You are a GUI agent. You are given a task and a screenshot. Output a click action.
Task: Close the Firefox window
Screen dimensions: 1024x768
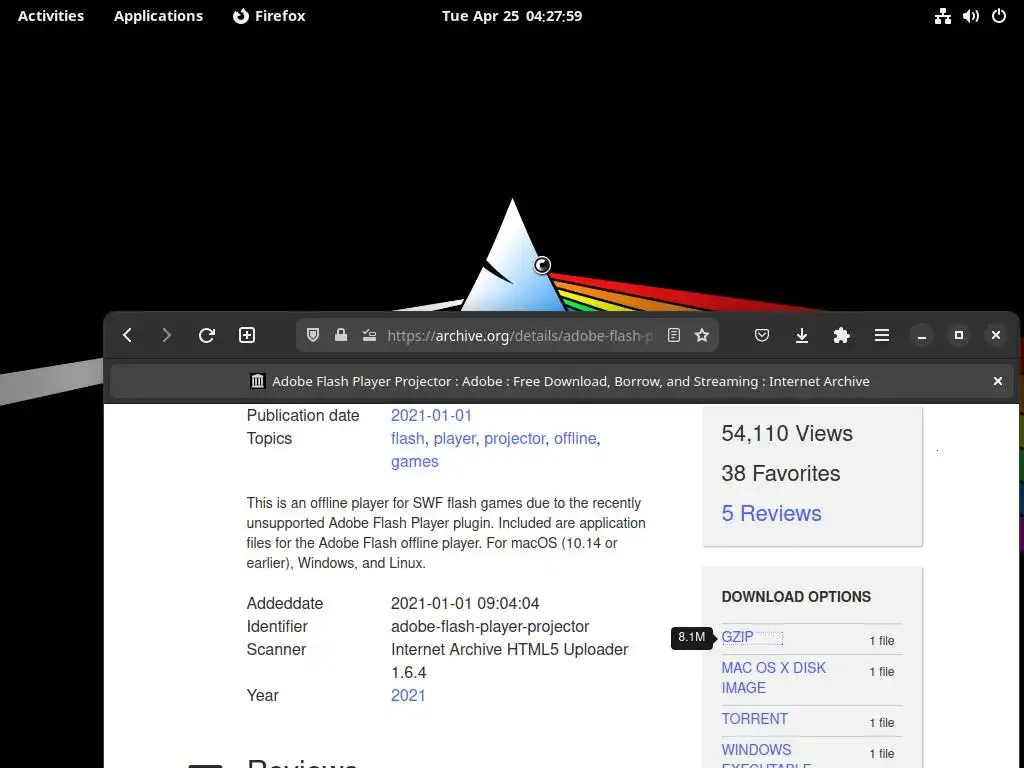pyautogui.click(x=996, y=336)
